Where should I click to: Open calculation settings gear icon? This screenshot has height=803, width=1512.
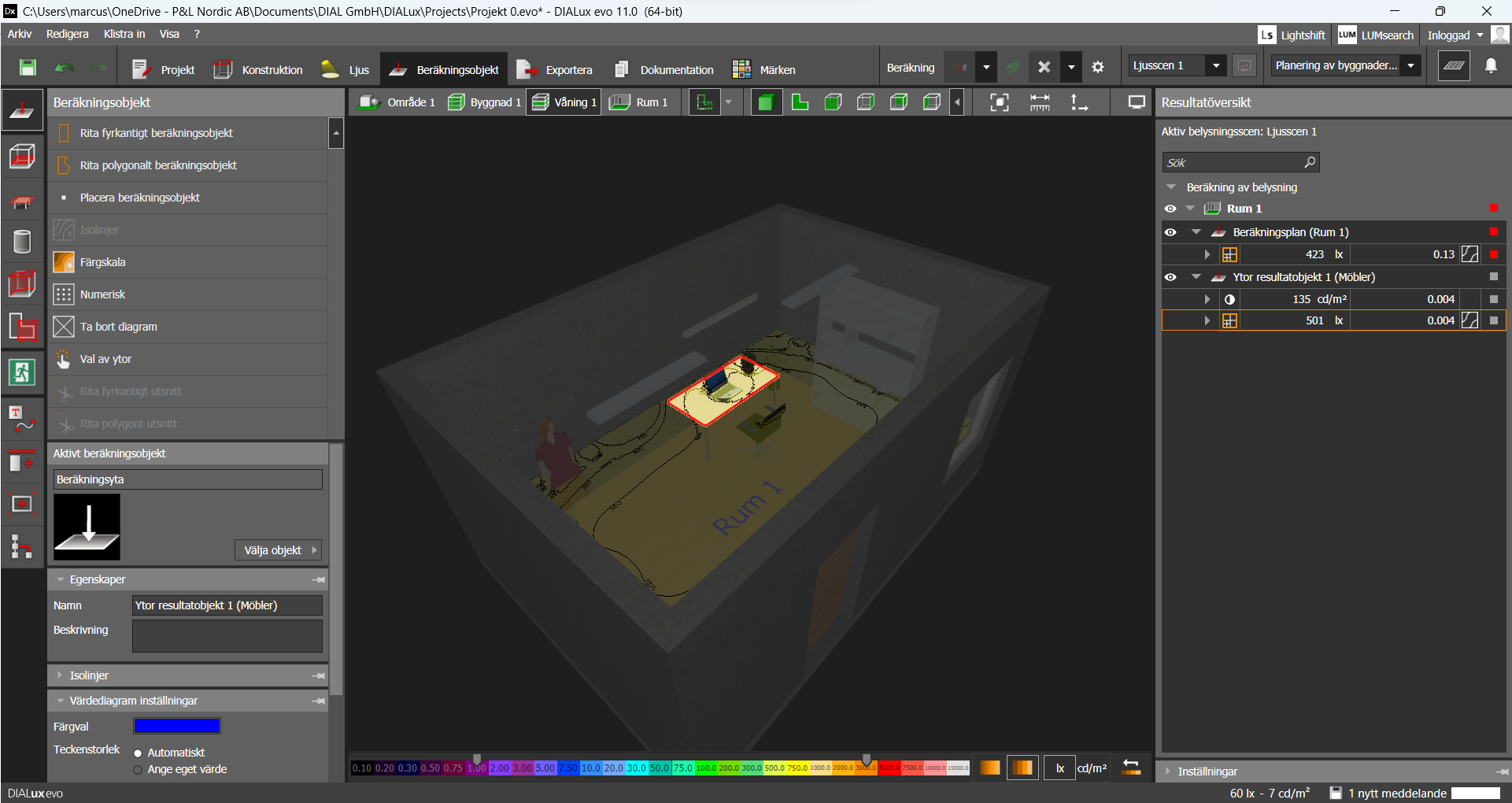(1098, 68)
